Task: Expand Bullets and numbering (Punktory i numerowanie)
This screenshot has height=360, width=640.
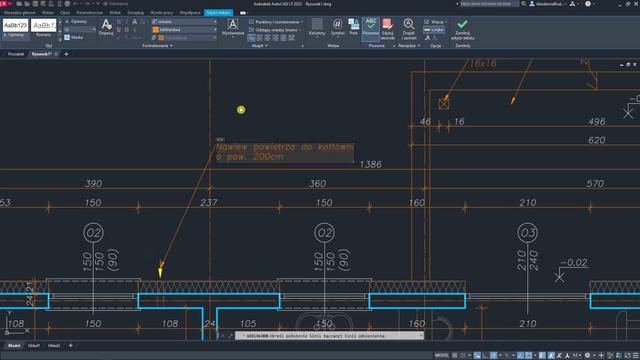Action: [276, 22]
